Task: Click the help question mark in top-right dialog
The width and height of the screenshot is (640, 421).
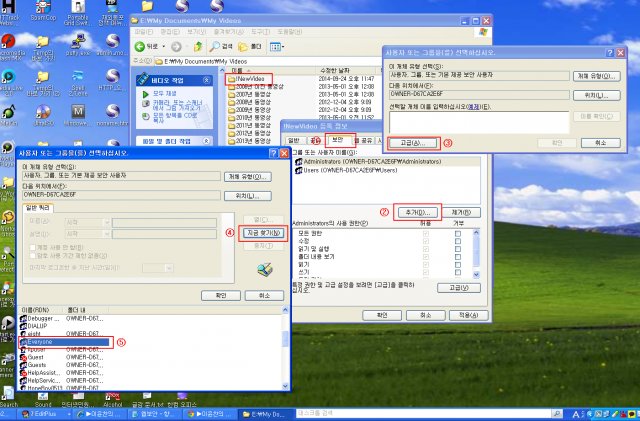Action: click(610, 53)
